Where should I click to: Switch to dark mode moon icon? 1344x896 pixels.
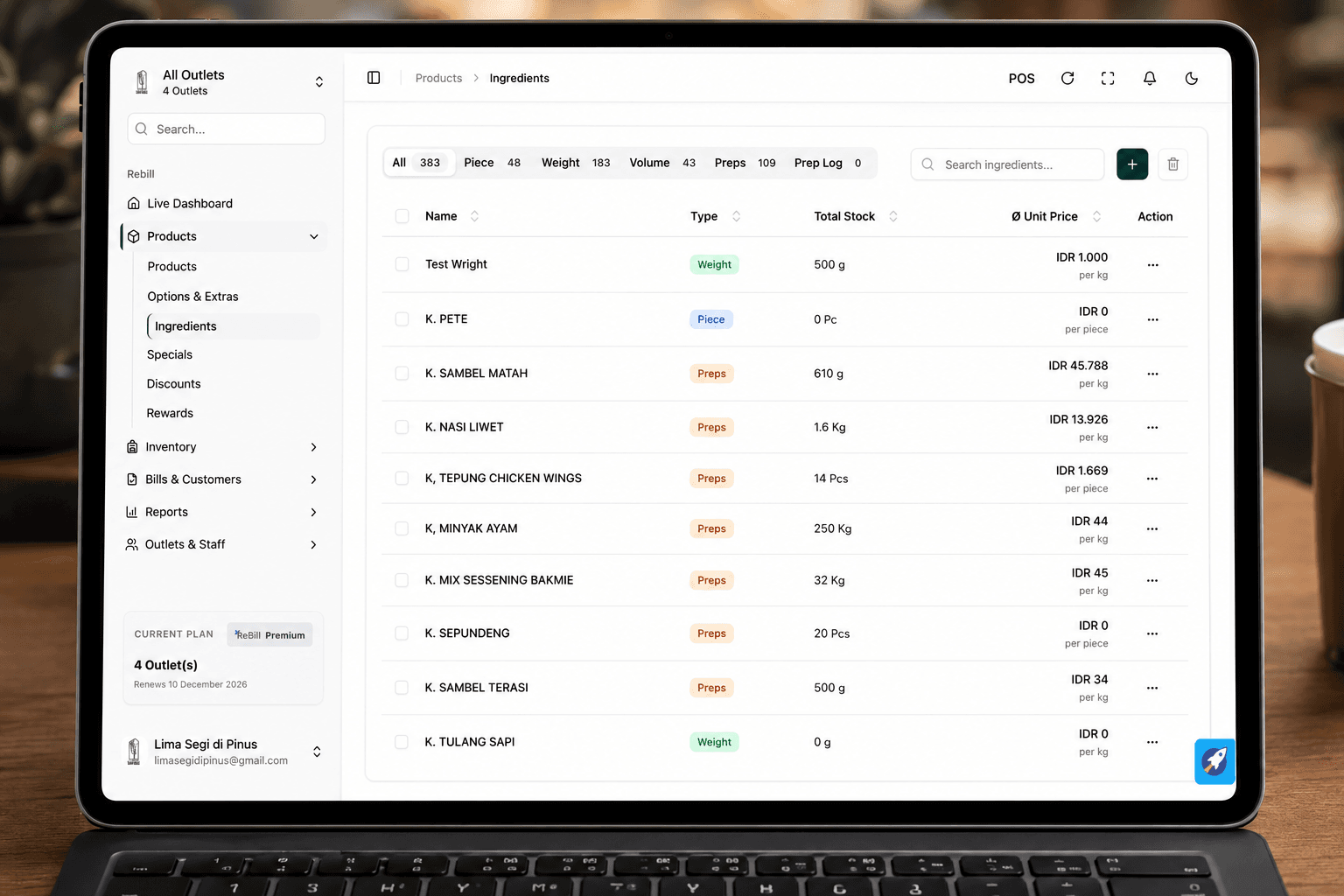point(1192,78)
